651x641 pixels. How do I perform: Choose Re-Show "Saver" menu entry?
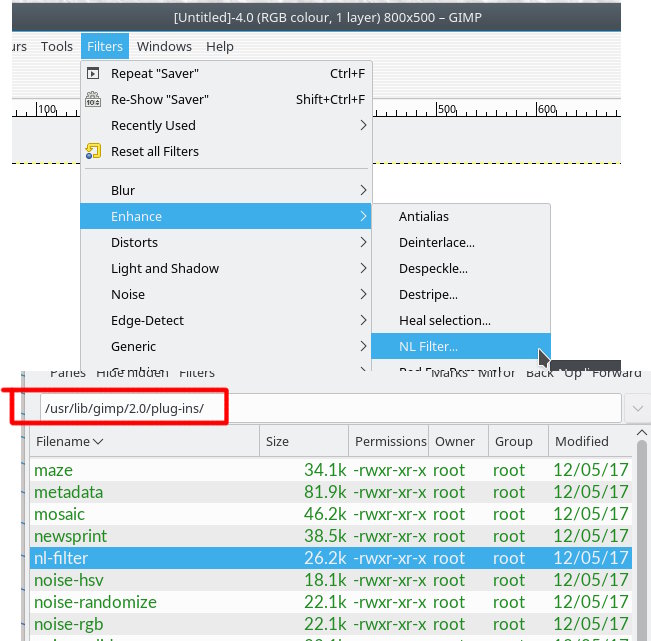tap(226, 100)
